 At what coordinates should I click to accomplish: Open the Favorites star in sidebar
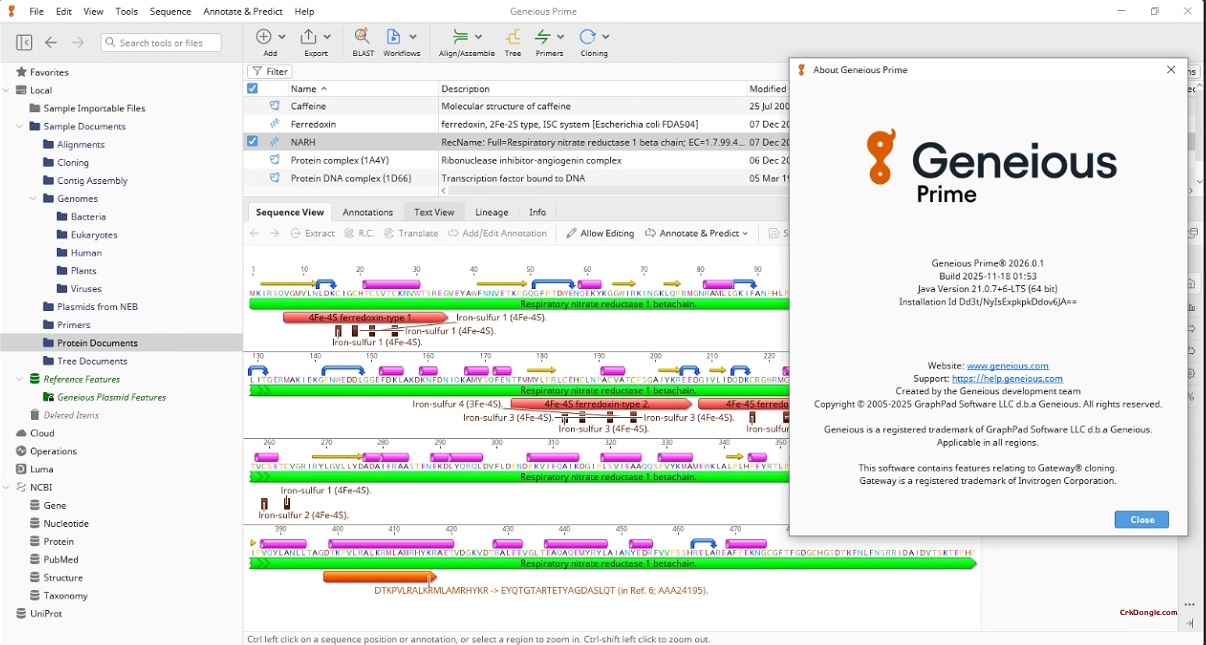[x=21, y=72]
